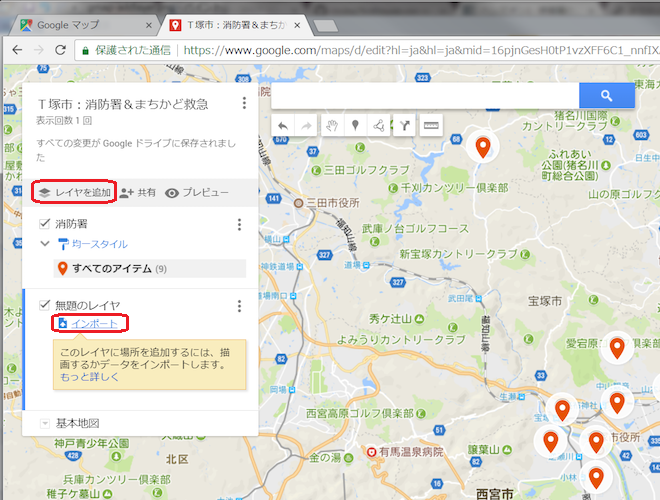
Task: Click the blue search magnifier button
Action: pos(607,96)
